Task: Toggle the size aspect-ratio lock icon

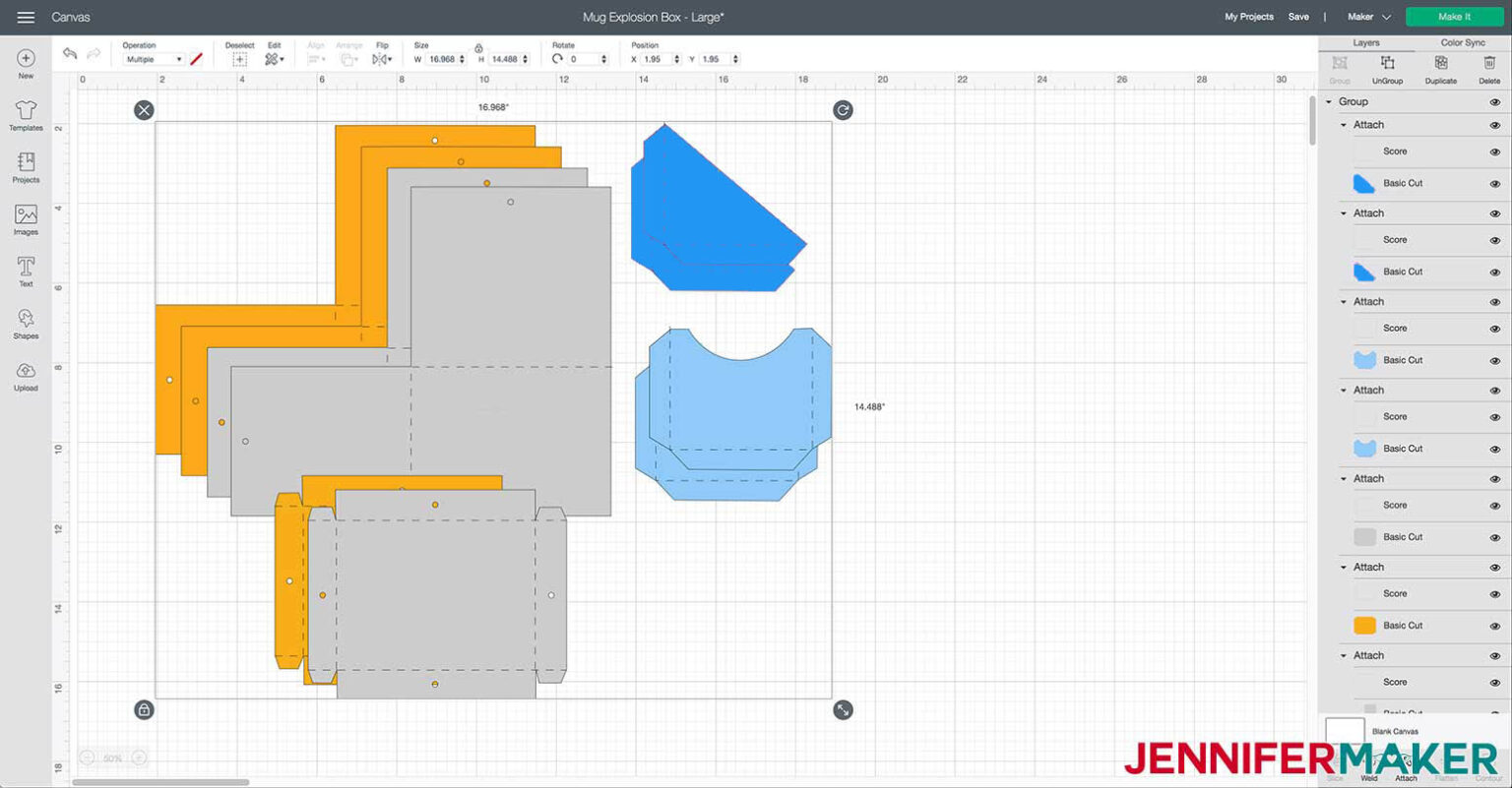Action: pos(478,47)
